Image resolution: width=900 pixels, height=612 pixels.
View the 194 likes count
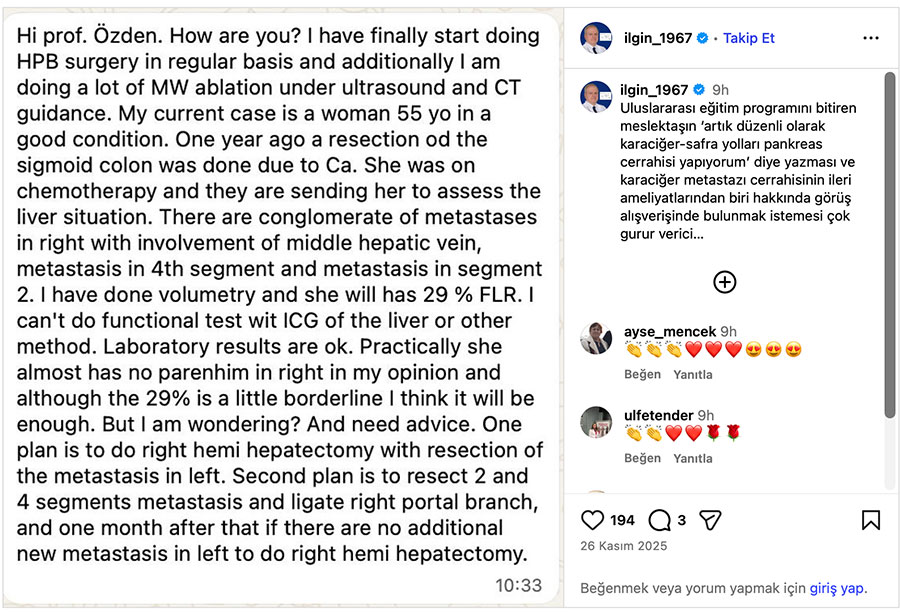[622, 520]
